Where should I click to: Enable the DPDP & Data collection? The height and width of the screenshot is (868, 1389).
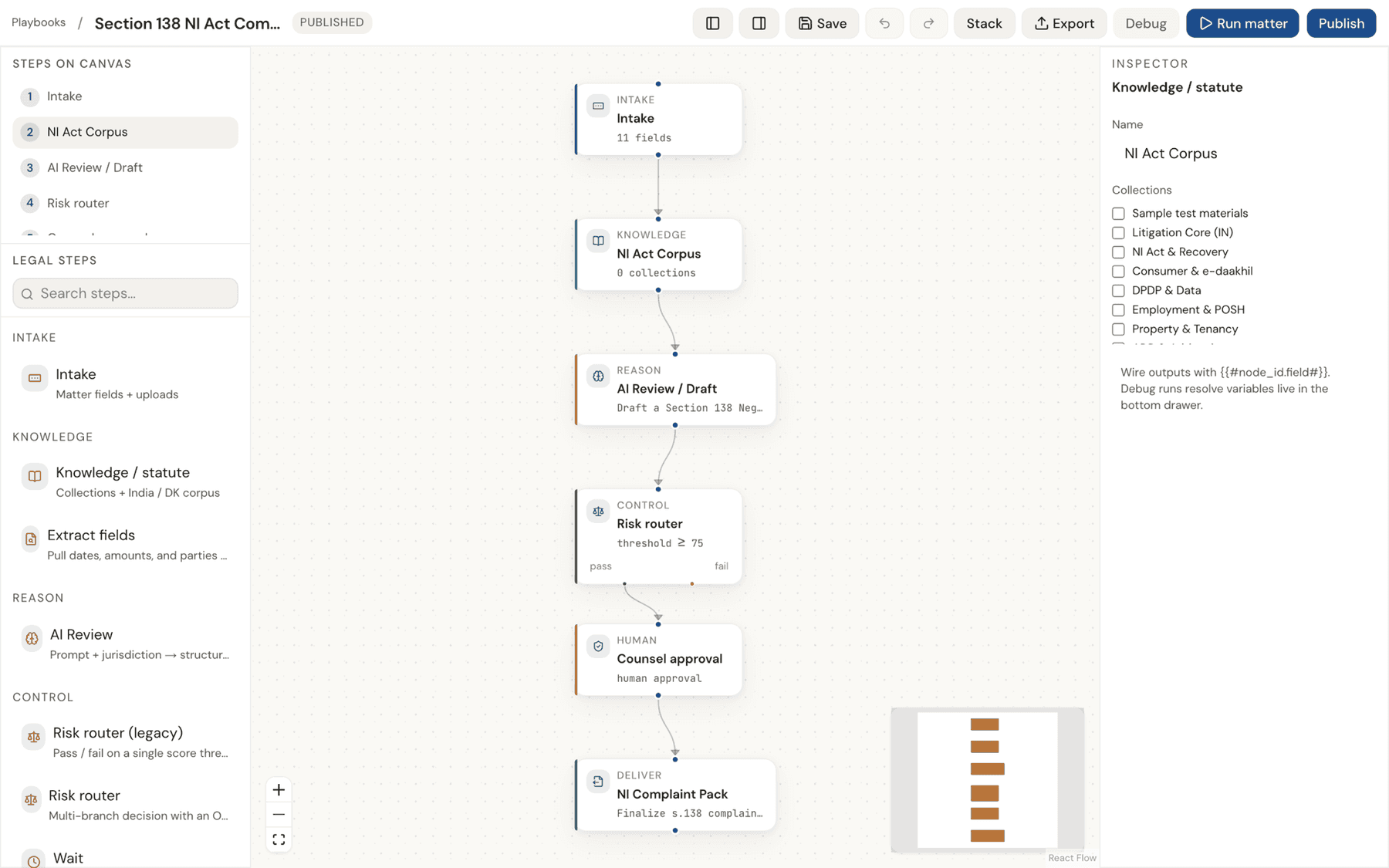coord(1118,291)
